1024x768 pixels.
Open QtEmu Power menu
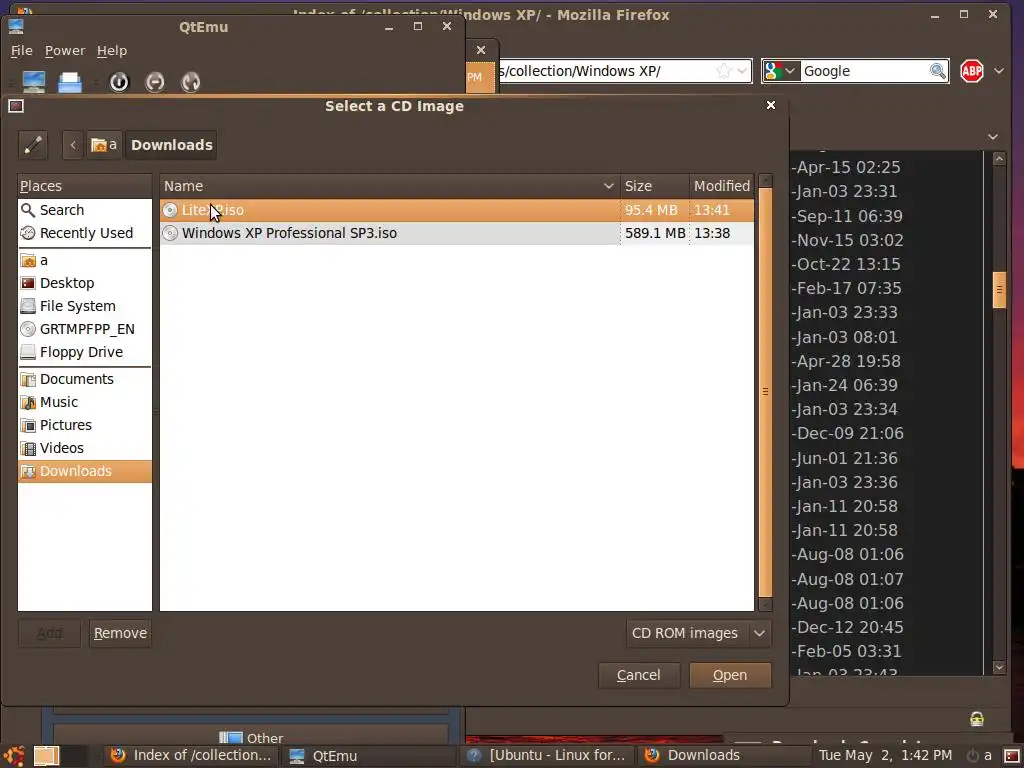pyautogui.click(x=65, y=51)
